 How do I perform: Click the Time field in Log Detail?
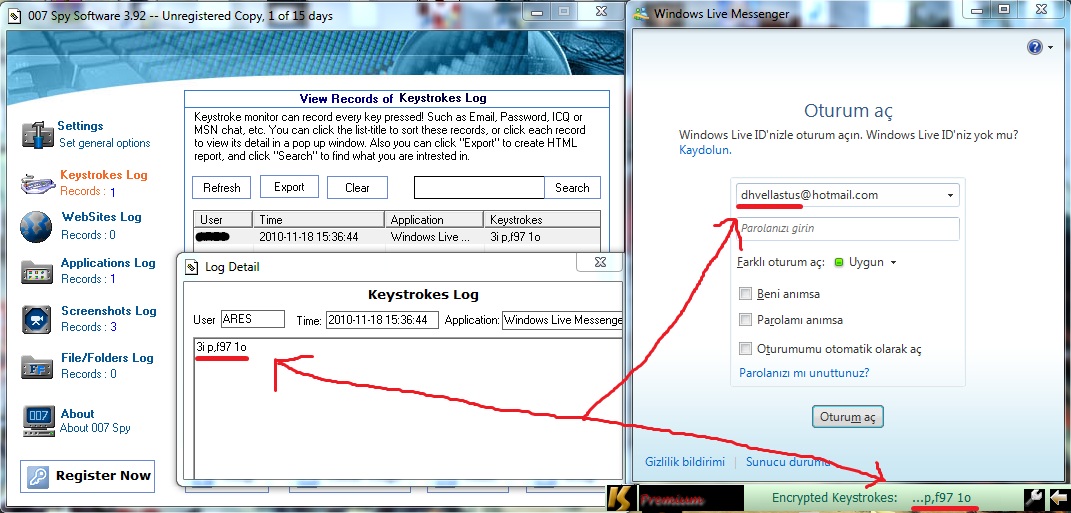pos(382,320)
